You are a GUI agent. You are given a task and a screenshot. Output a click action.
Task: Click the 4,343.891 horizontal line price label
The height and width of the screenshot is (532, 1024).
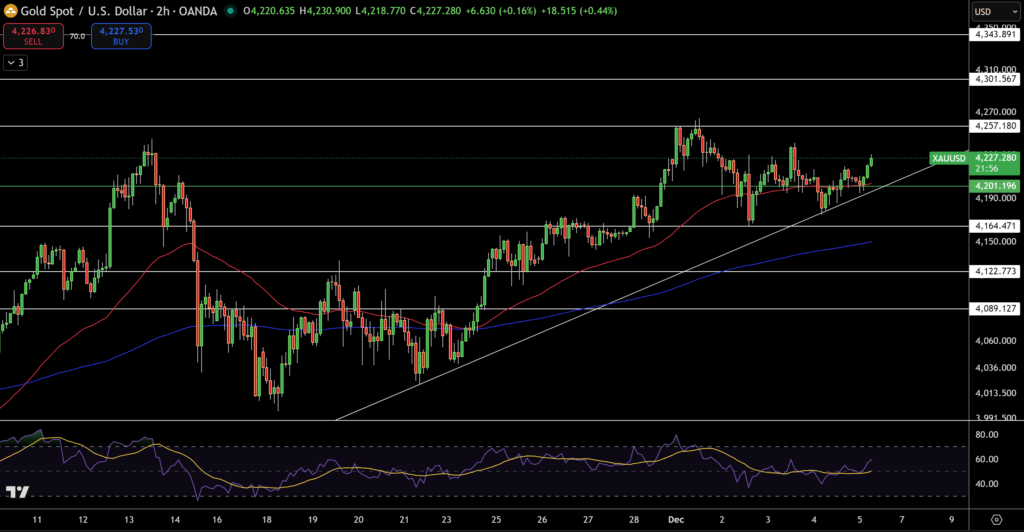[995, 35]
